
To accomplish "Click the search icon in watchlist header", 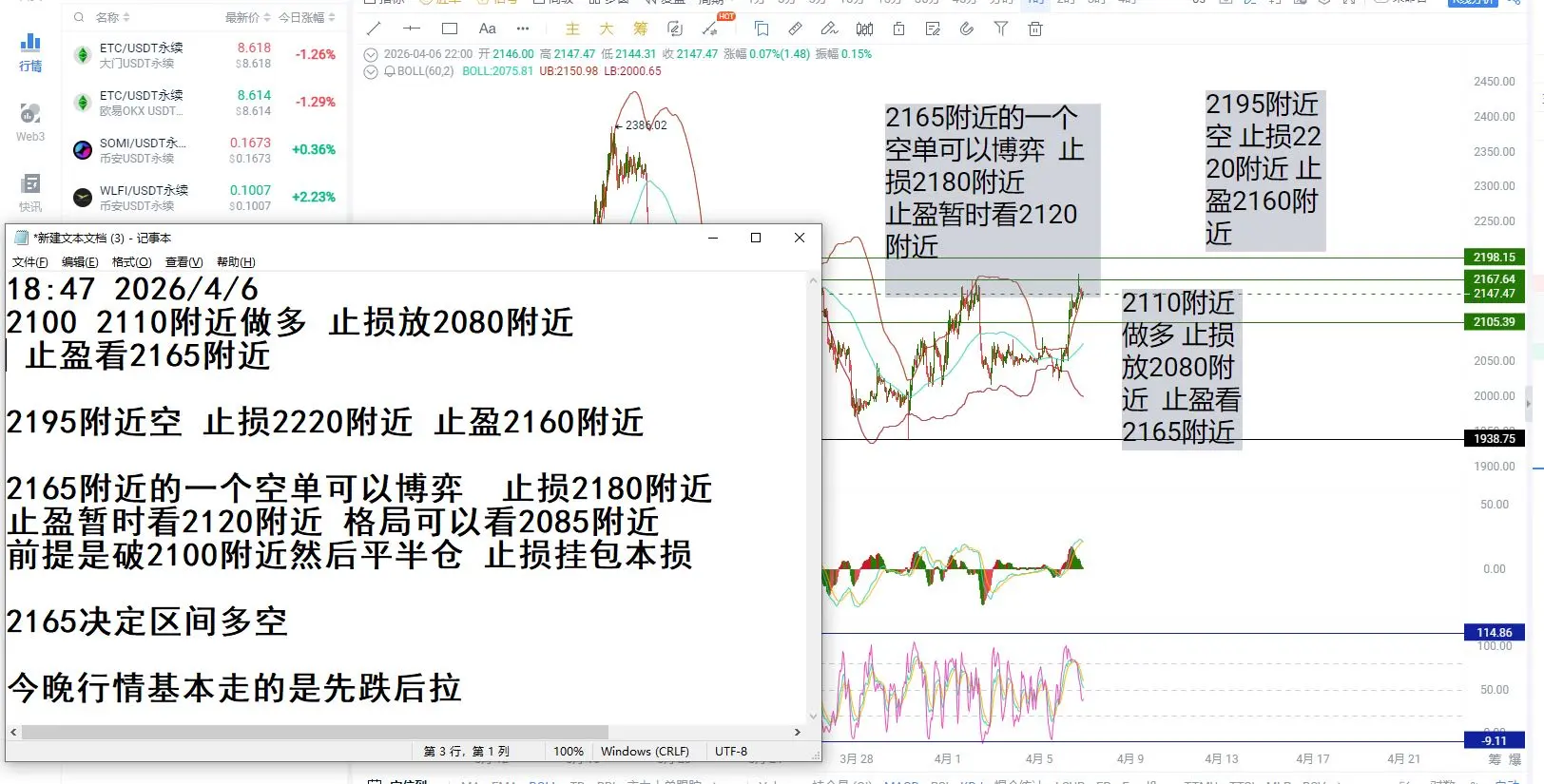I will 79,17.
